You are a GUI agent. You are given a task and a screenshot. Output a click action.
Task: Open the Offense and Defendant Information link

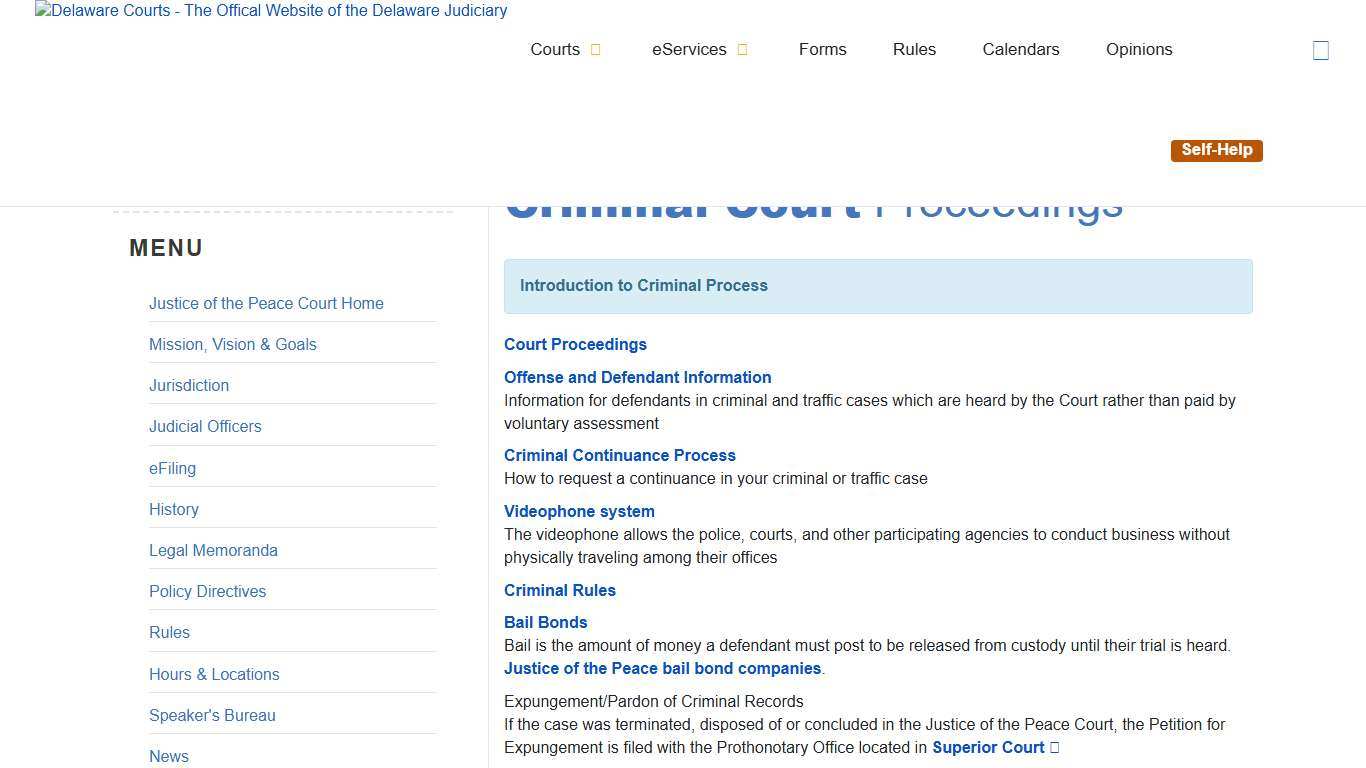click(x=637, y=377)
